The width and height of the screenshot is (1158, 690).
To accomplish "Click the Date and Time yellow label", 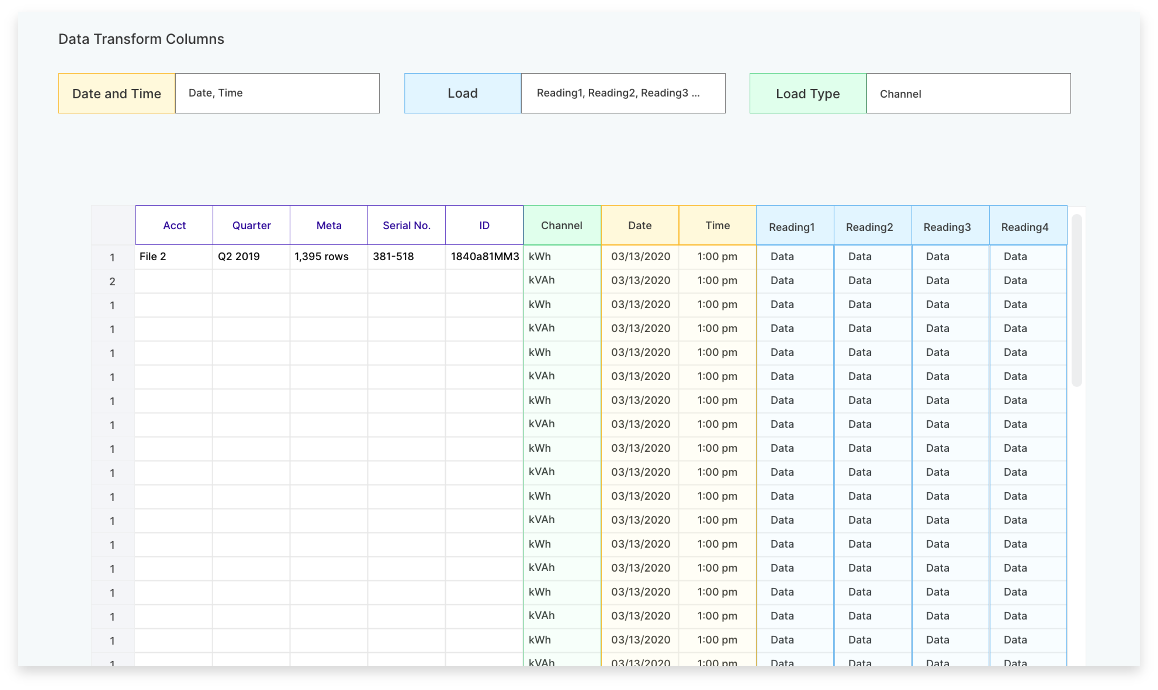I will (117, 94).
